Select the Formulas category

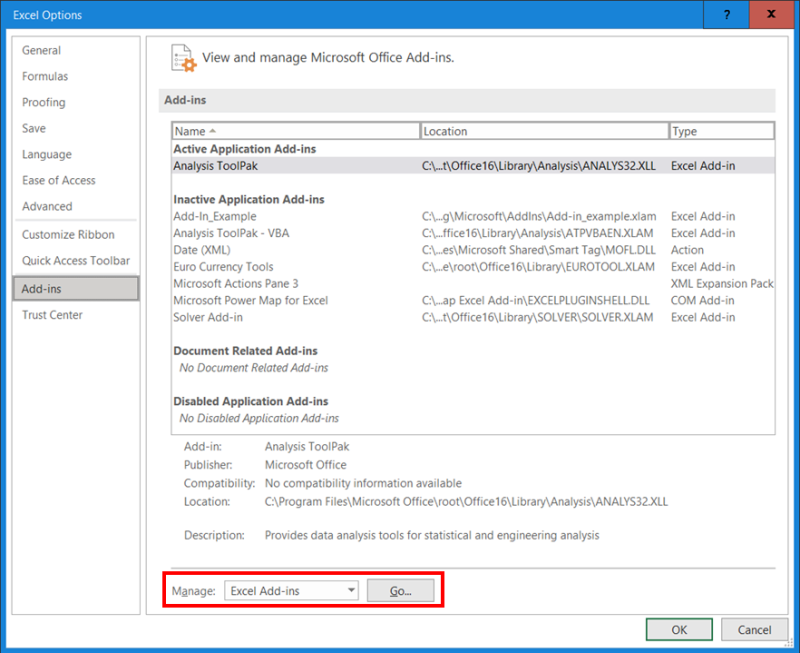[x=45, y=77]
